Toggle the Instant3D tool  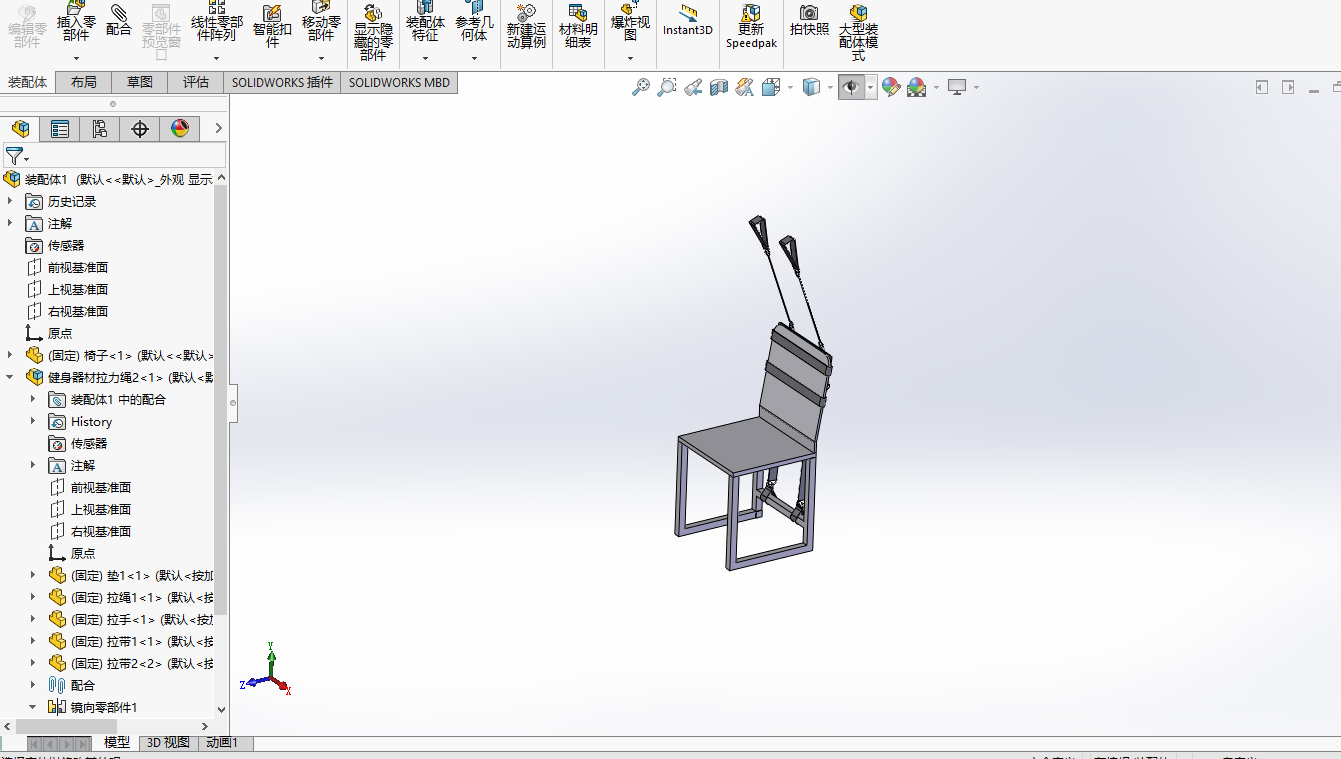point(688,20)
